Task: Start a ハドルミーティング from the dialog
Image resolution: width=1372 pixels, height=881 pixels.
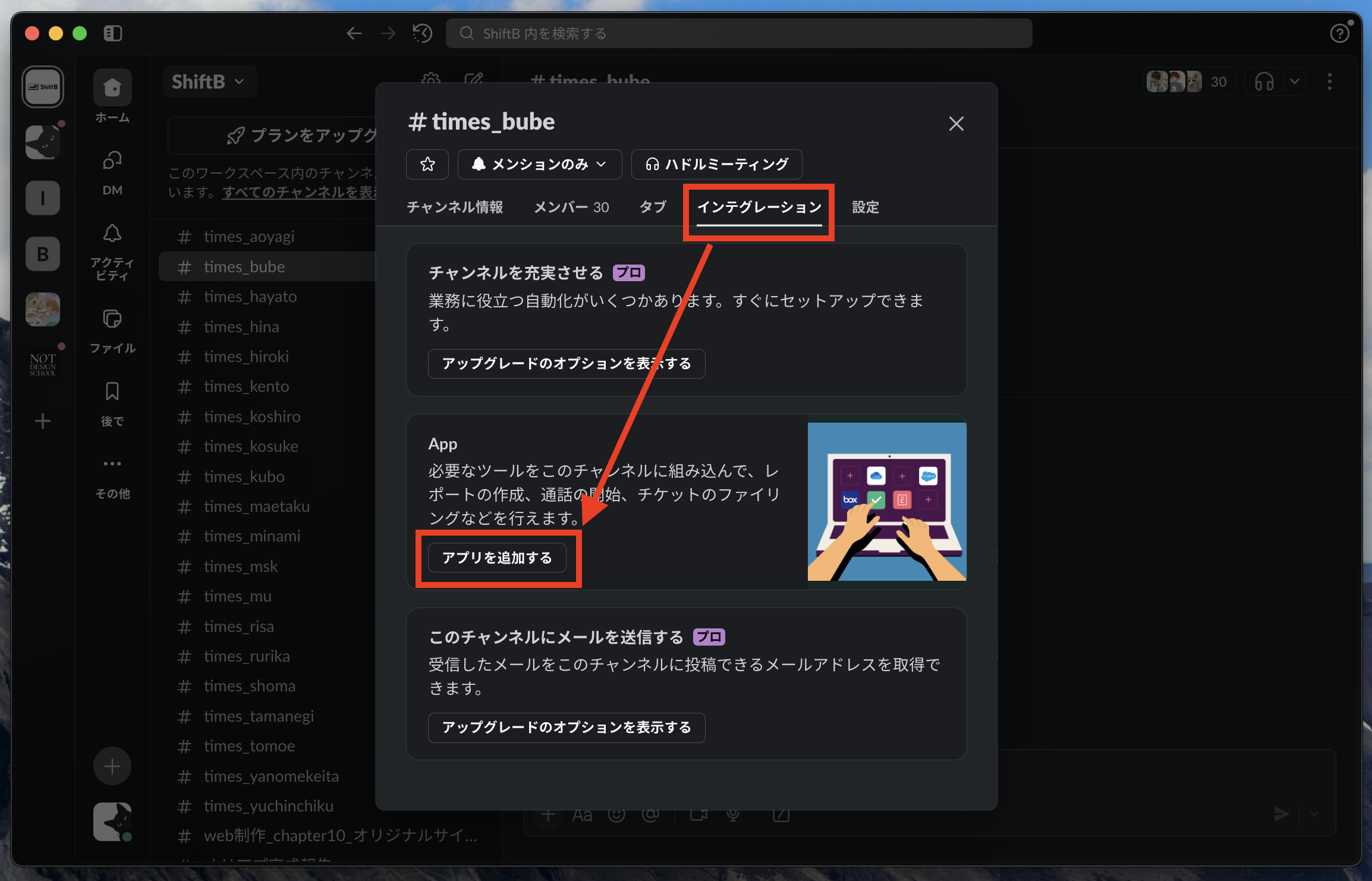Action: [x=716, y=164]
